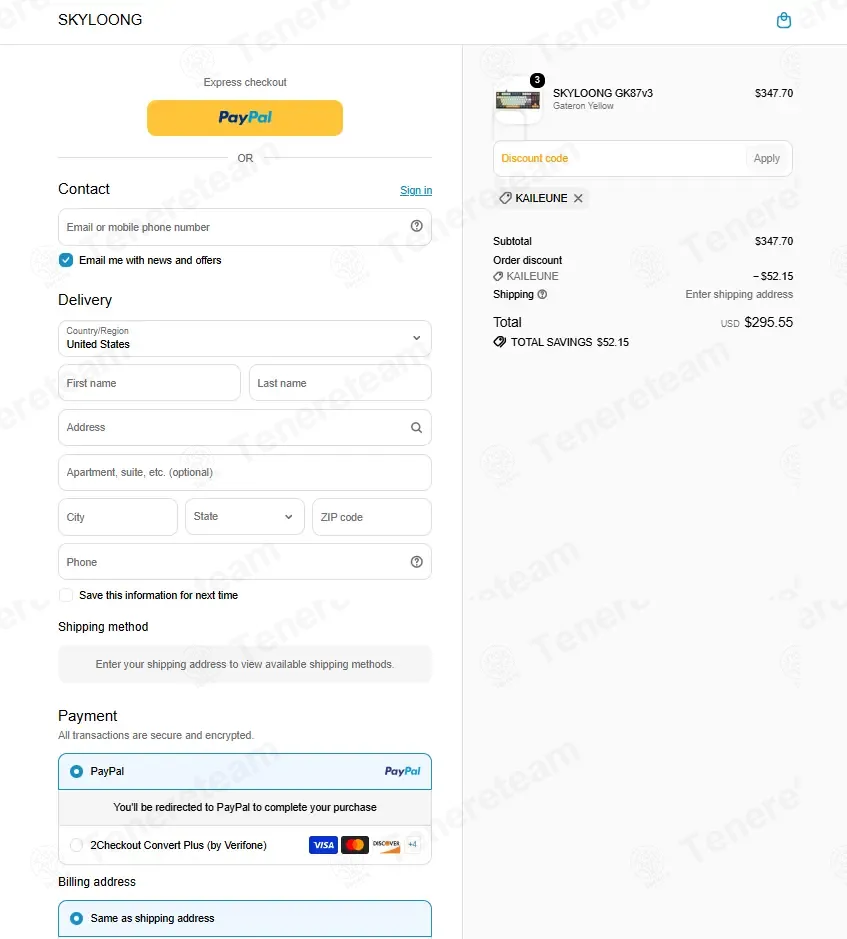This screenshot has width=847, height=939.
Task: Check Save this information for next time
Action: (x=66, y=595)
